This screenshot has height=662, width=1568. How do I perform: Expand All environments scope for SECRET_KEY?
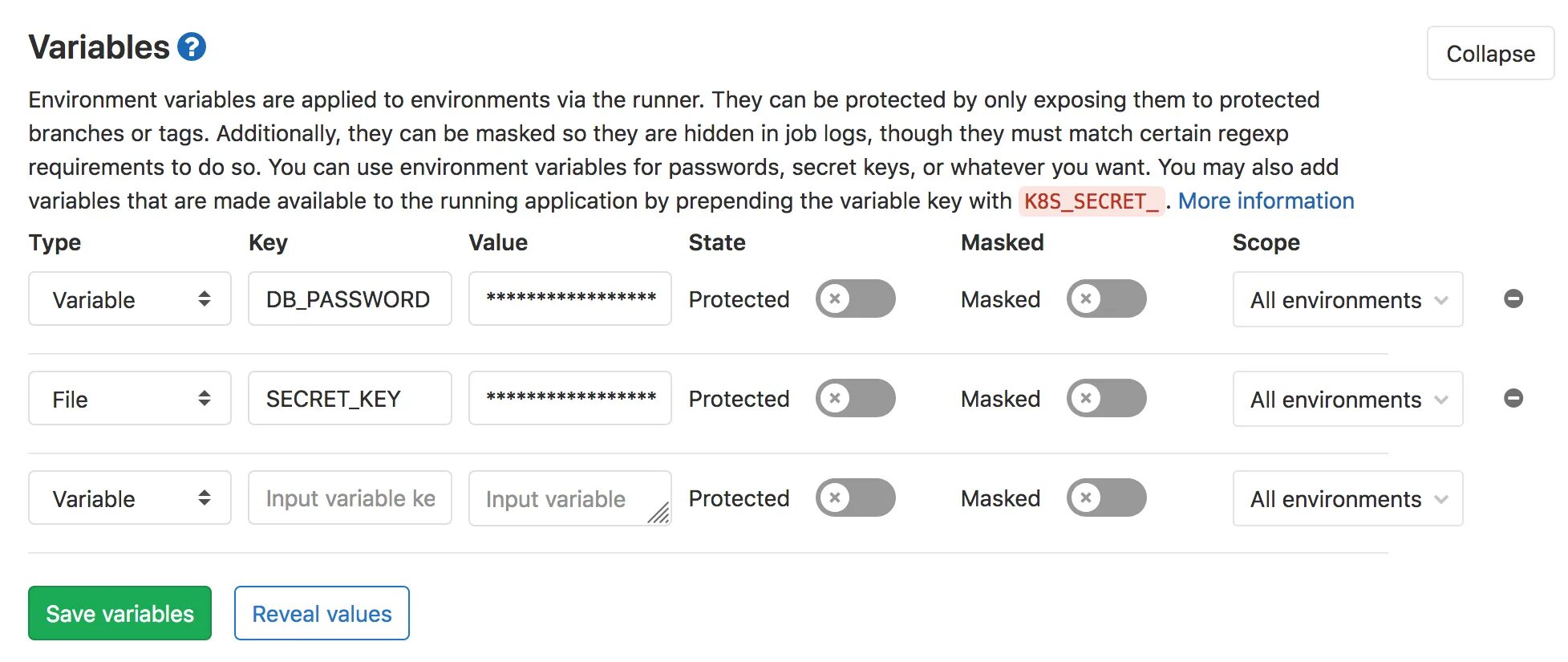tap(1347, 399)
